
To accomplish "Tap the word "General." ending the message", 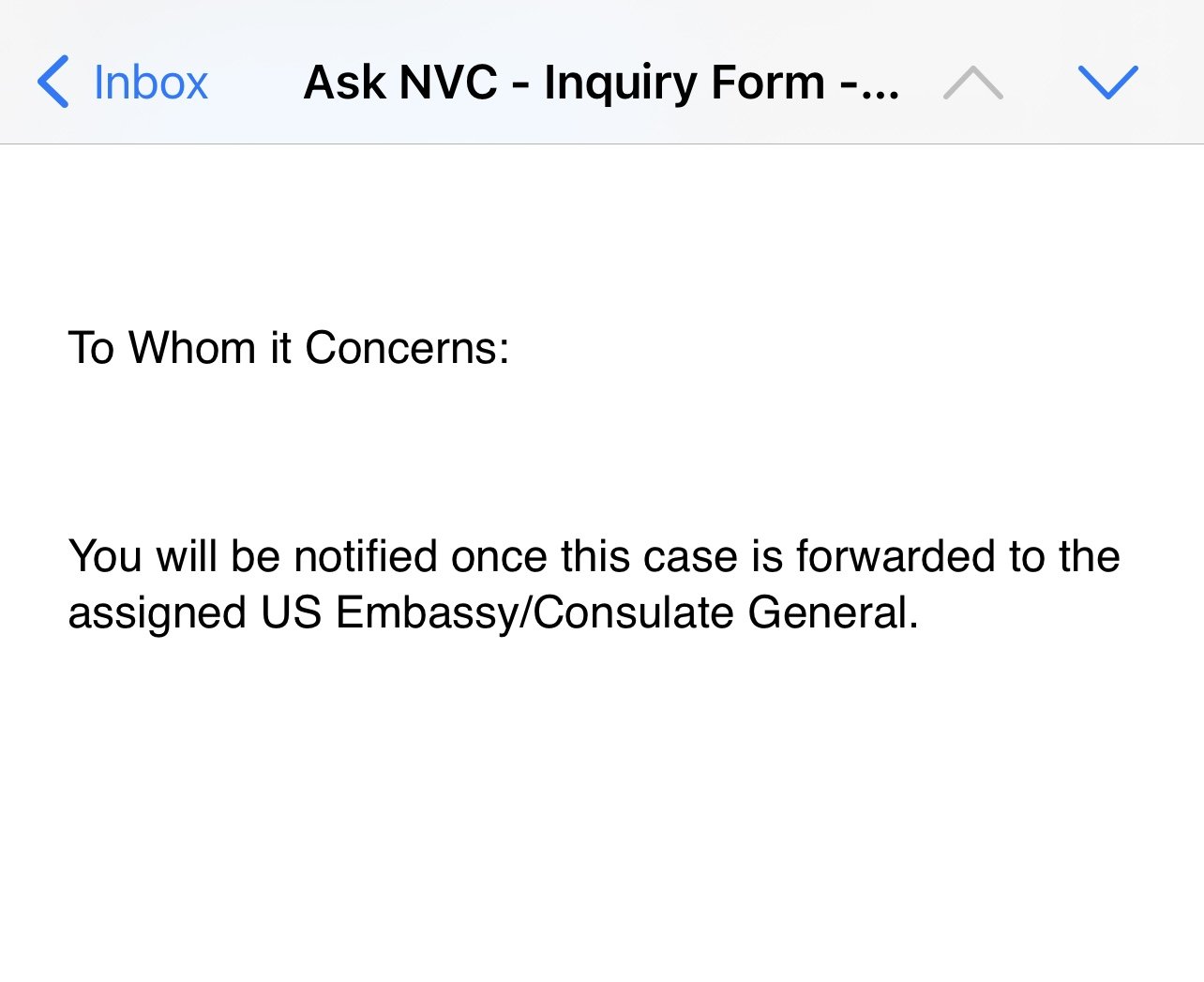I will pos(833,613).
